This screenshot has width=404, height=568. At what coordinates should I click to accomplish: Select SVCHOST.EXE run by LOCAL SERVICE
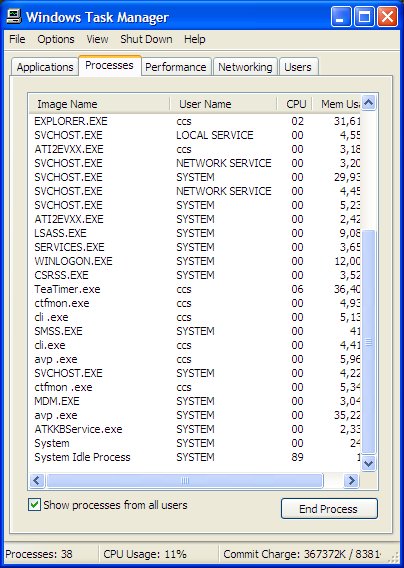(195, 135)
